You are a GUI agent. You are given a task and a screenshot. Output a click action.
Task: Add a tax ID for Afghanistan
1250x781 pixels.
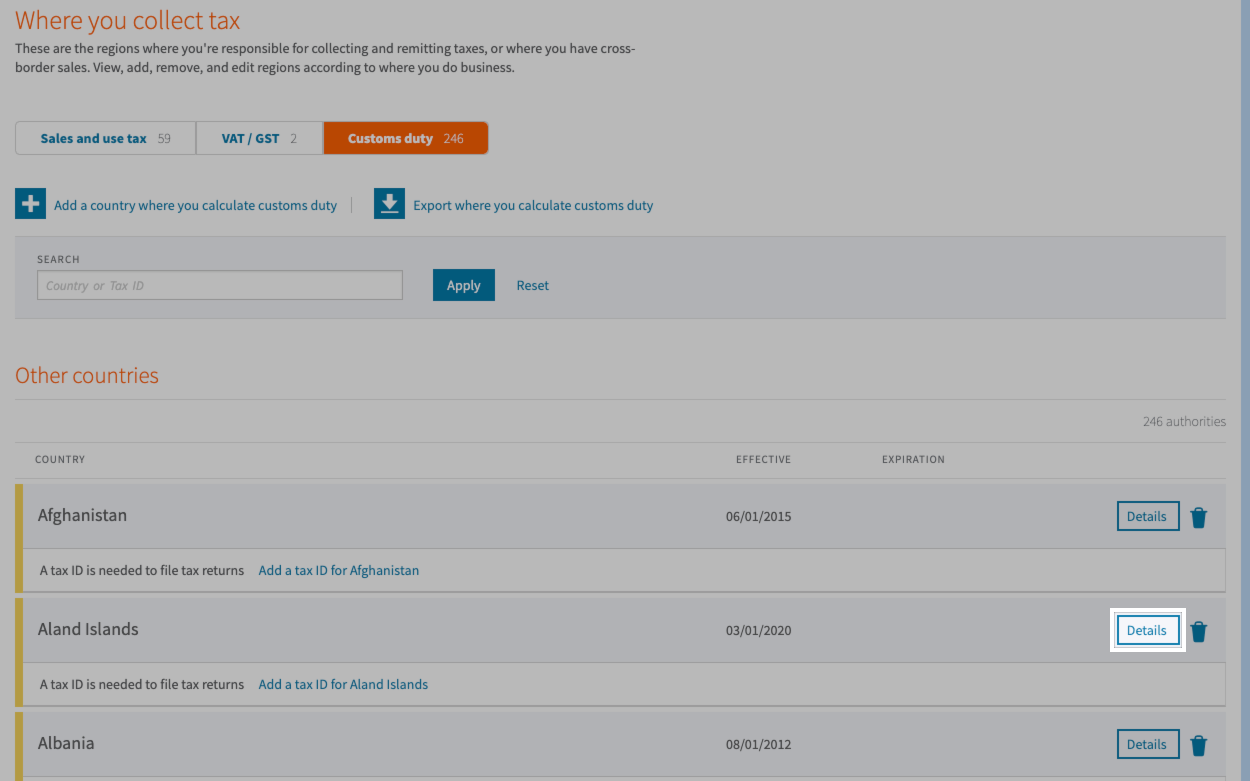tap(338, 570)
